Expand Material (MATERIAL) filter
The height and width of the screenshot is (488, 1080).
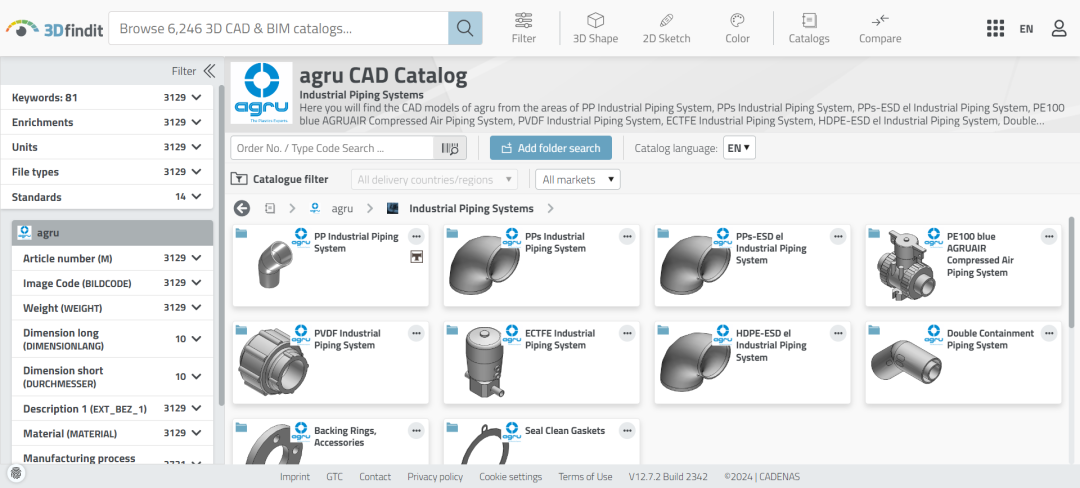pos(112,433)
